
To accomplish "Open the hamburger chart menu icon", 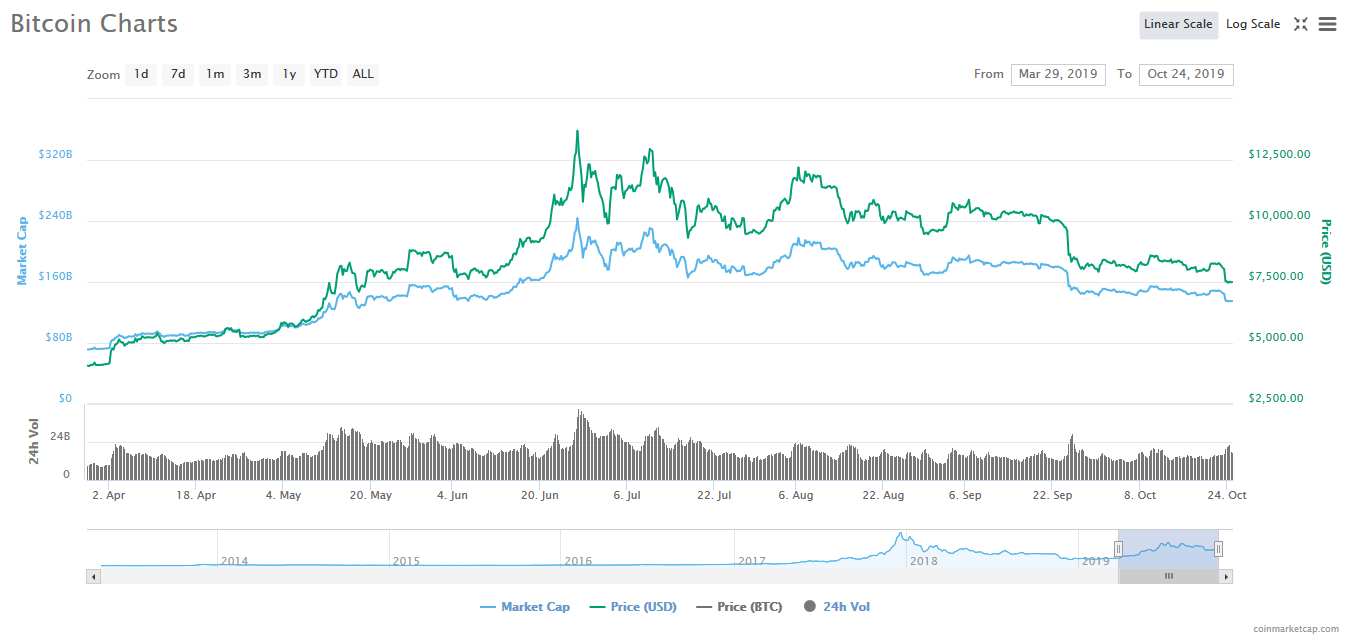I will point(1327,24).
